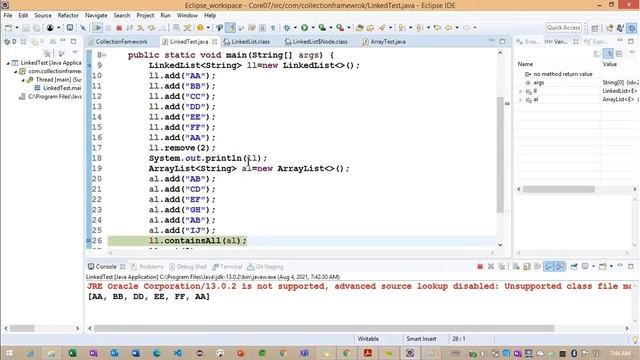Click the green Run button
This screenshot has width=640, height=360.
(304, 28)
